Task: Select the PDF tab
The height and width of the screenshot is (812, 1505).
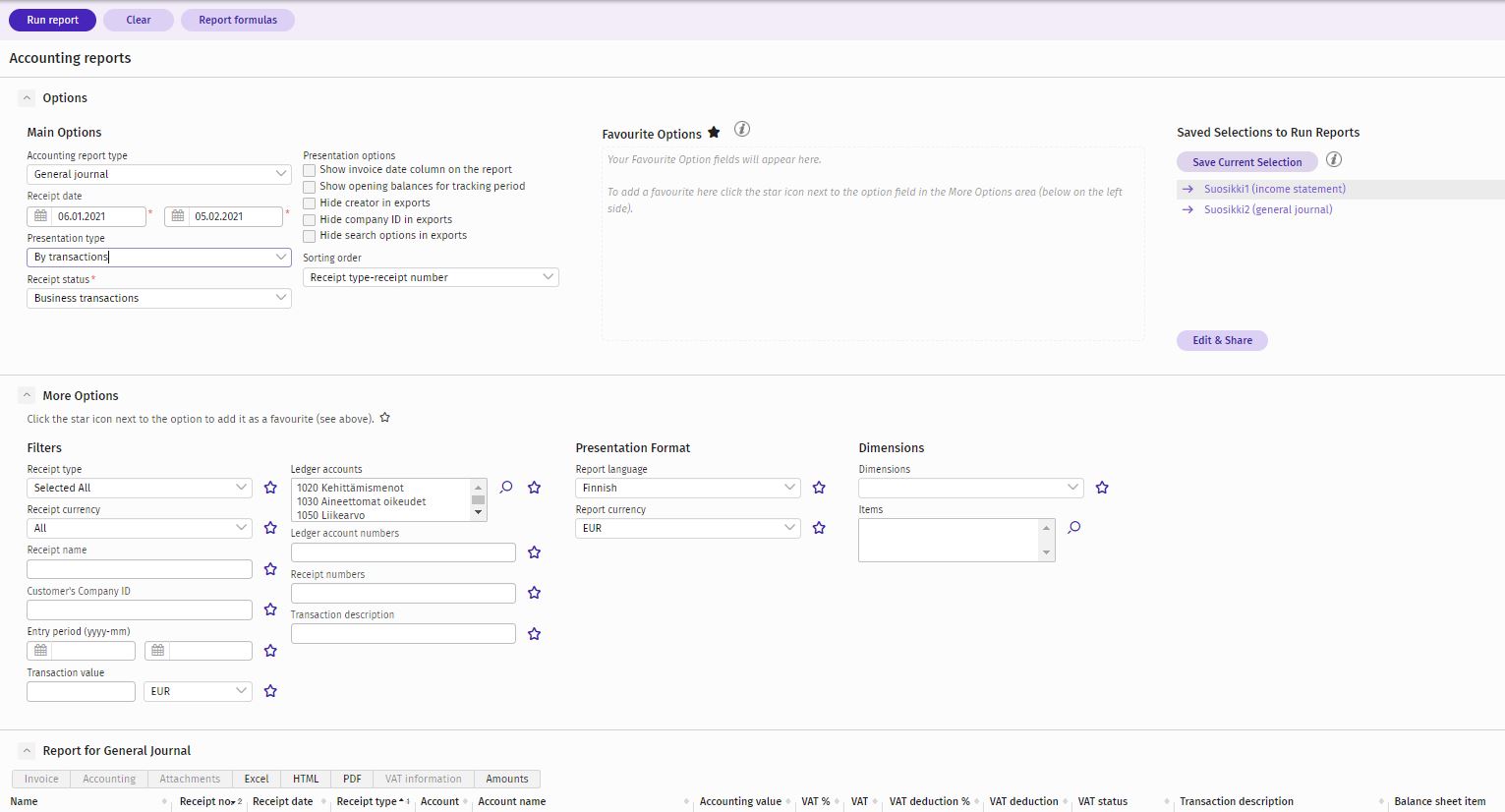Action: (x=352, y=779)
